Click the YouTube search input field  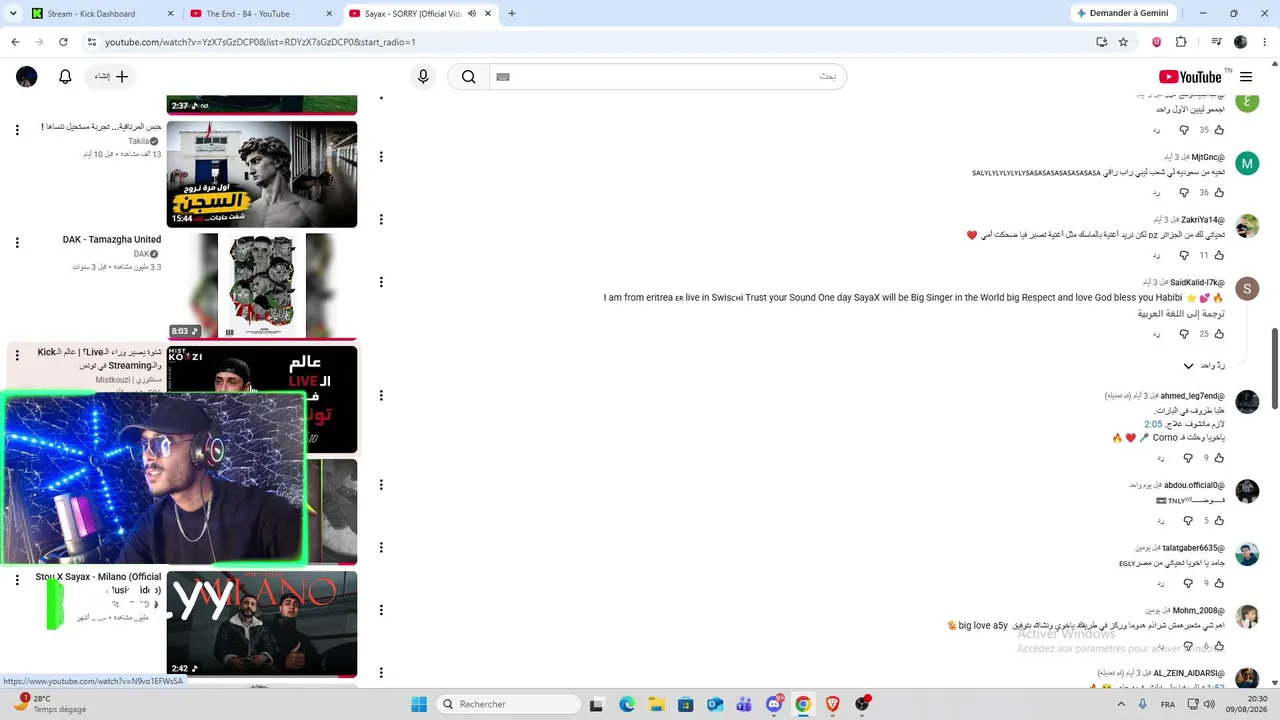tap(667, 77)
